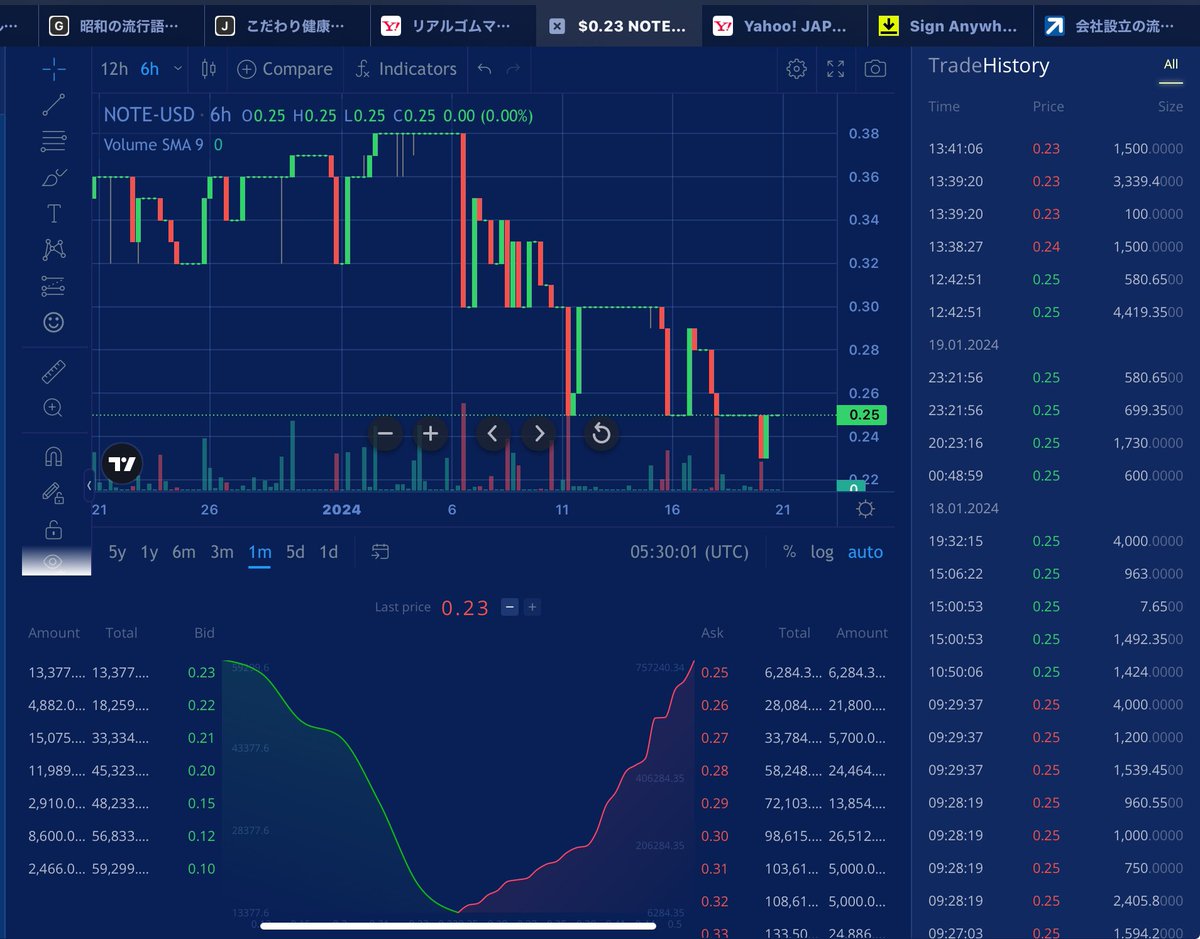This screenshot has width=1200, height=939.
Task: Click the redo arrow in chart toolbar
Action: pyautogui.click(x=514, y=69)
